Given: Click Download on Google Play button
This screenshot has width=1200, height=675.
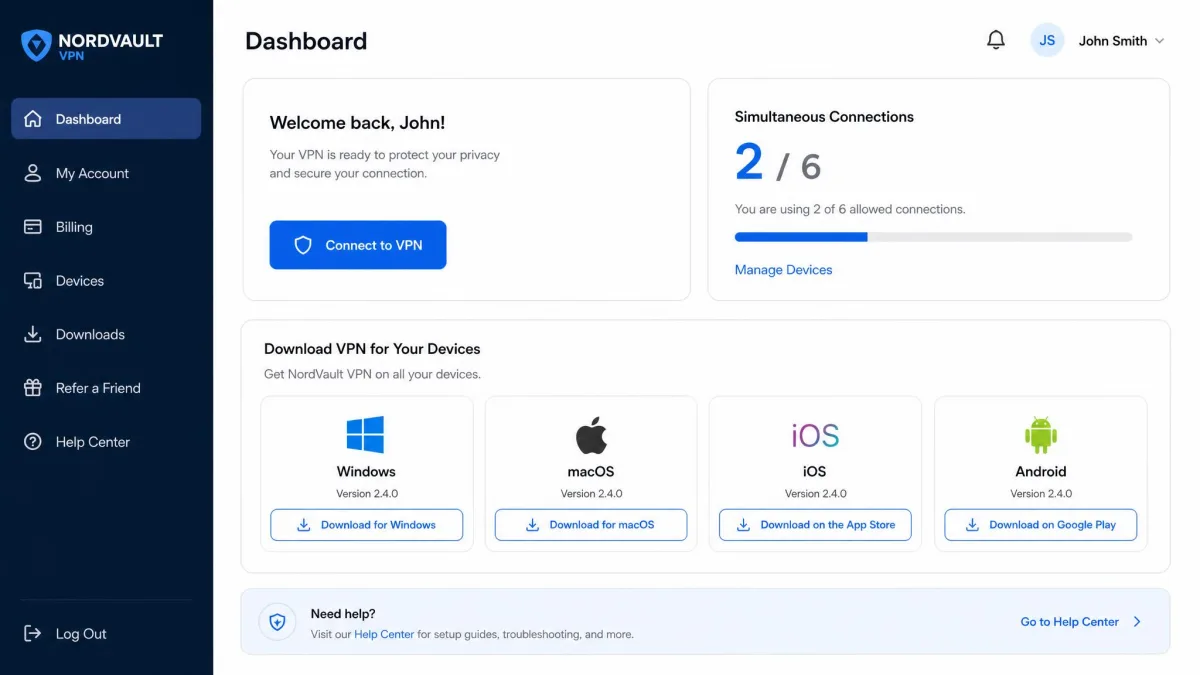Looking at the screenshot, I should click(1041, 525).
